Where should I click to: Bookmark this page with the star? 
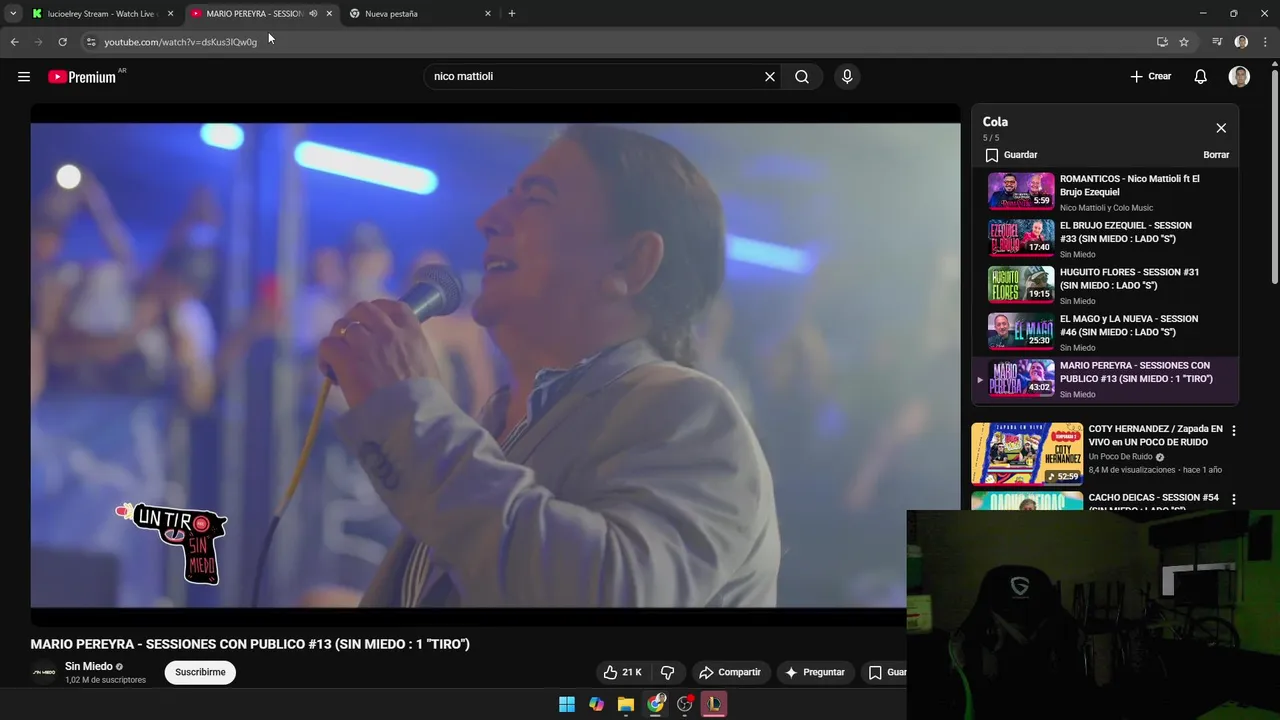pos(1184,42)
